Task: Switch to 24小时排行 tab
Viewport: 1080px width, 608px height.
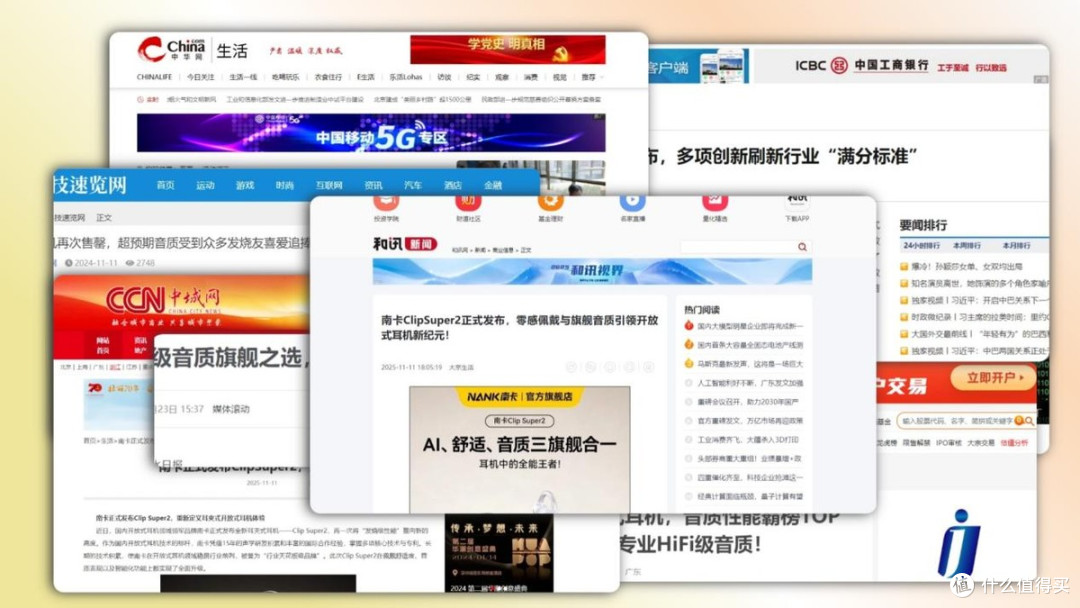Action: click(922, 245)
